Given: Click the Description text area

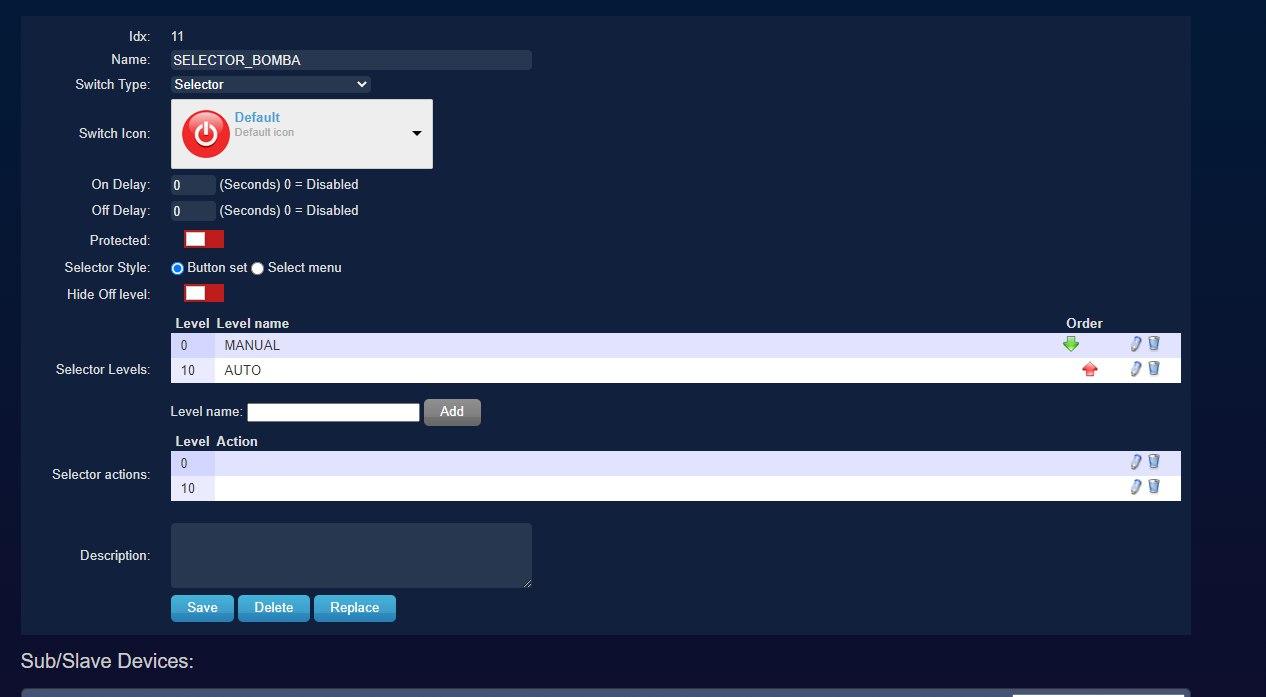Looking at the screenshot, I should pos(350,555).
